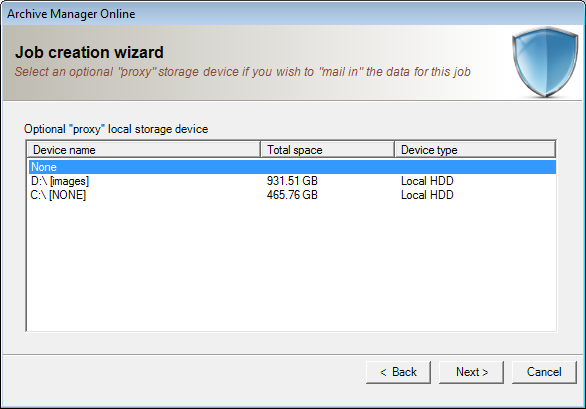
Task: Sort by Total space column header
Action: (327, 150)
